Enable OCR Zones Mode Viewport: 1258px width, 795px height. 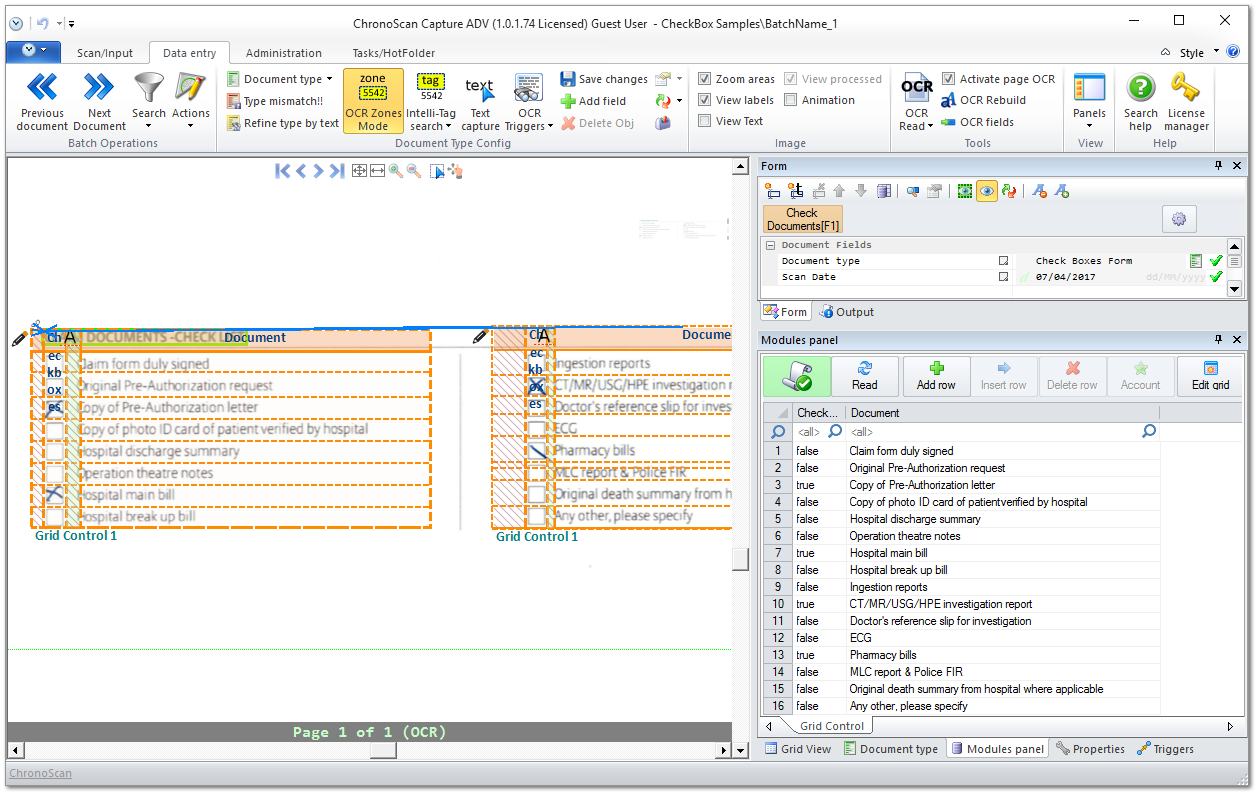pyautogui.click(x=372, y=100)
